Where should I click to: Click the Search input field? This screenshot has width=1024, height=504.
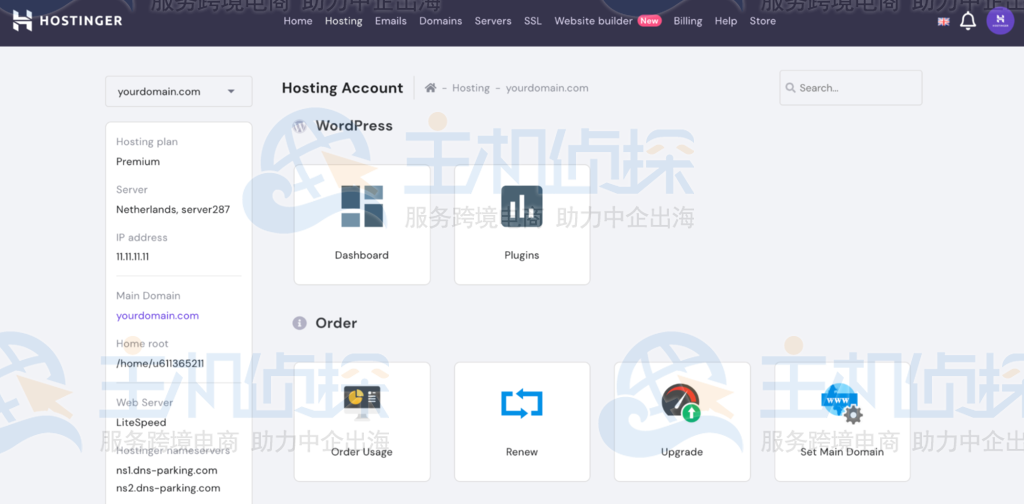tap(855, 88)
